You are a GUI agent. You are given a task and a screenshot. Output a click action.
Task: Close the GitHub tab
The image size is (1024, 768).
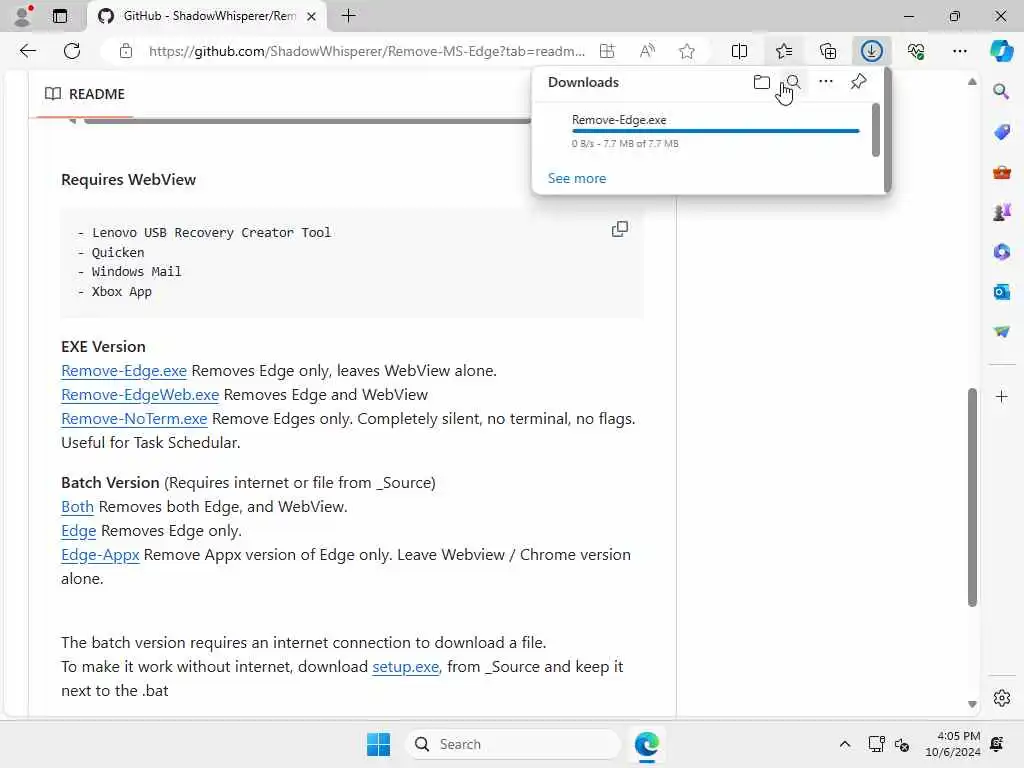pos(312,16)
